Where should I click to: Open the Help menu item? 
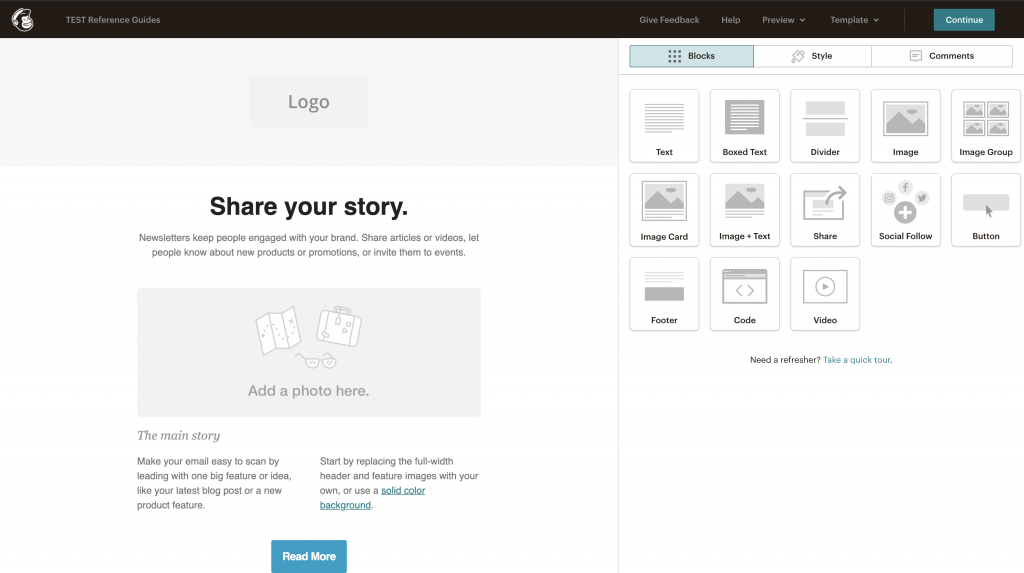pos(730,20)
